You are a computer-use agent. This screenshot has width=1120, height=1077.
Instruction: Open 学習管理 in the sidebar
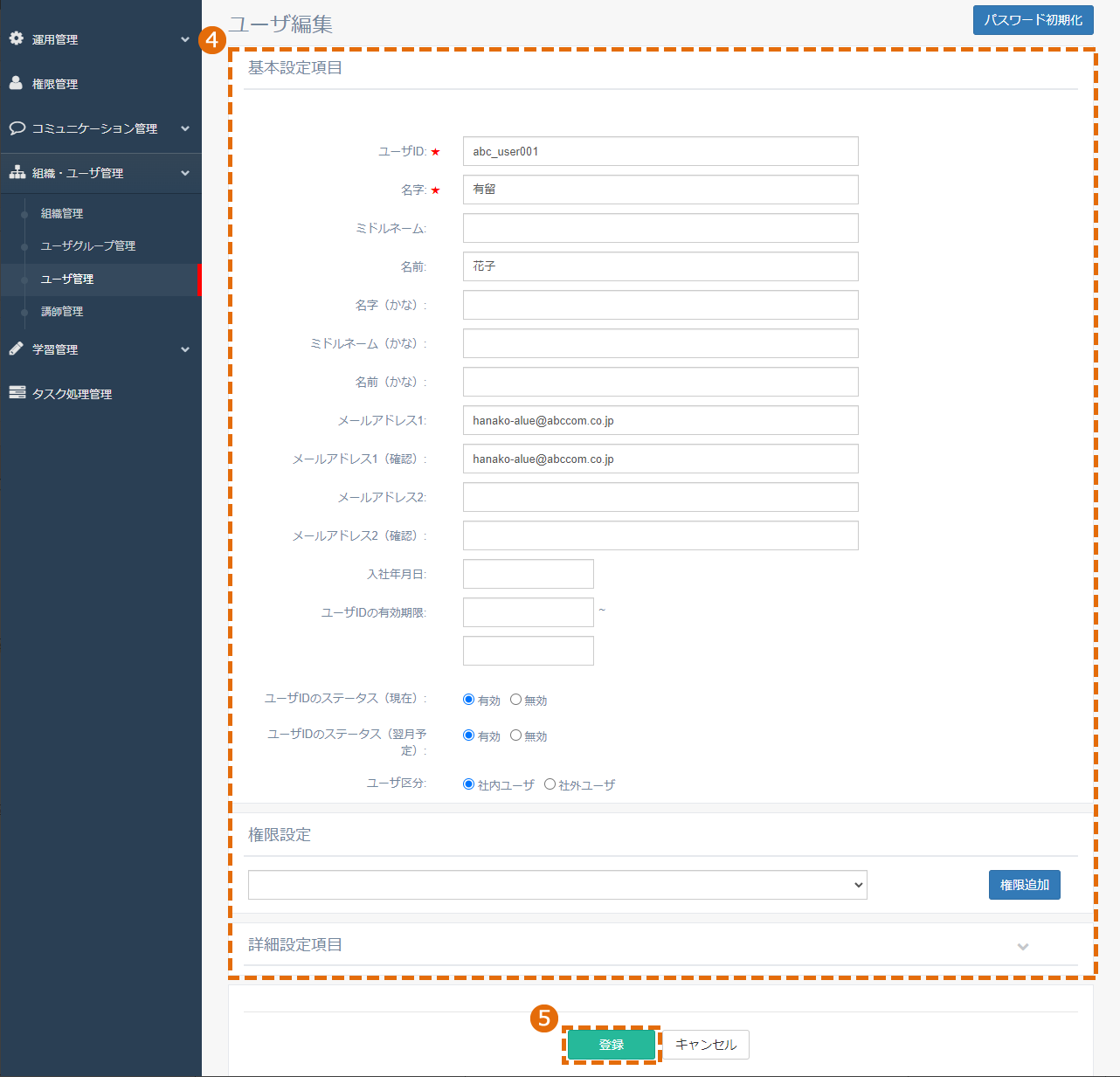coord(55,349)
